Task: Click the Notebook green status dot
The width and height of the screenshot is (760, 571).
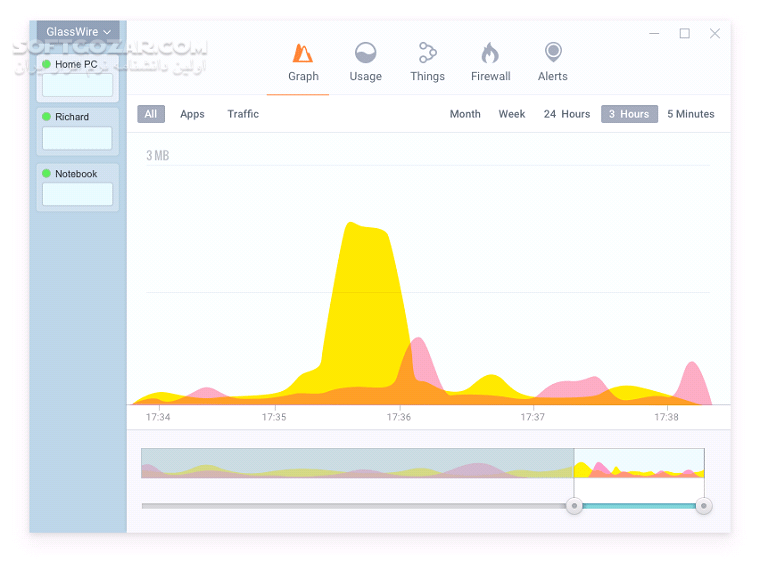Action: [46, 174]
